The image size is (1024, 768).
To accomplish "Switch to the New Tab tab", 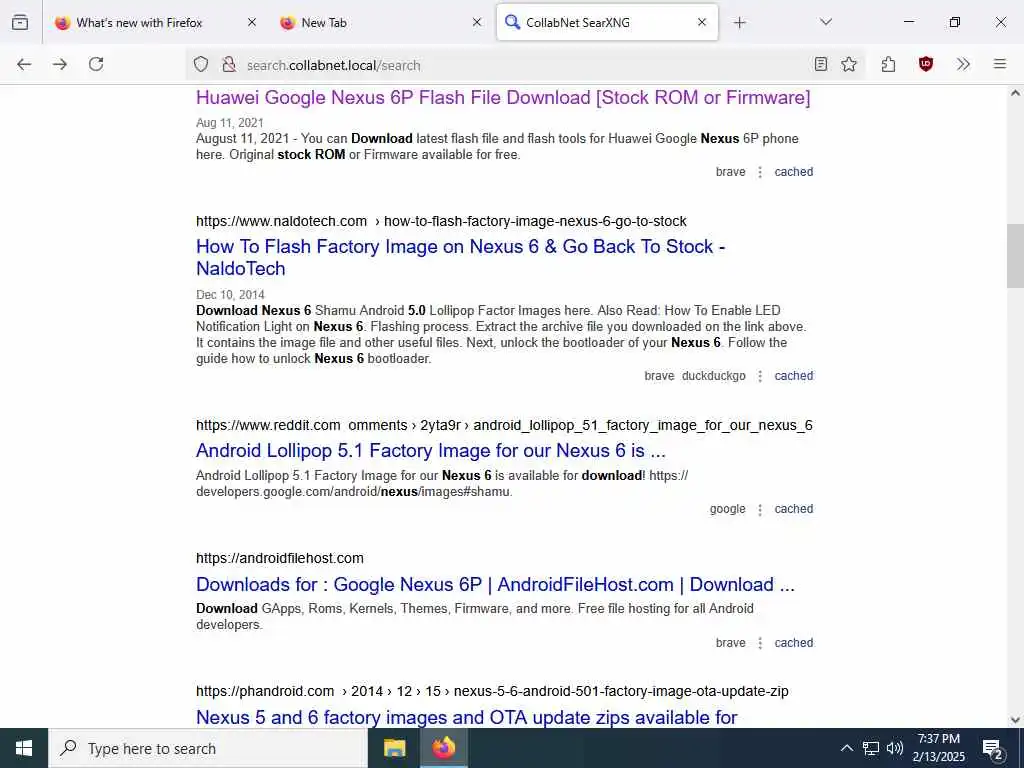I will [x=381, y=22].
